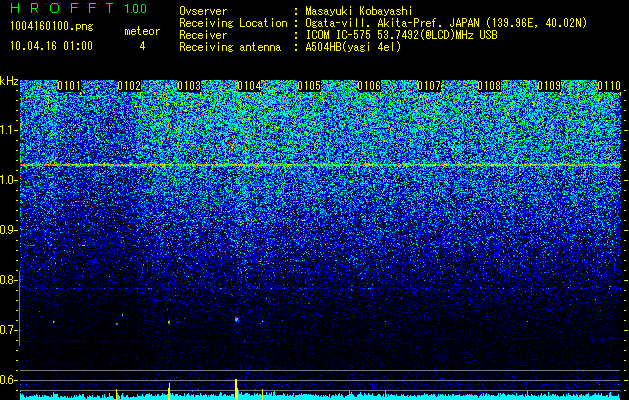Click the tallest yellow intensity spike below 0104
The height and width of the screenshot is (400, 629).
tap(236, 389)
